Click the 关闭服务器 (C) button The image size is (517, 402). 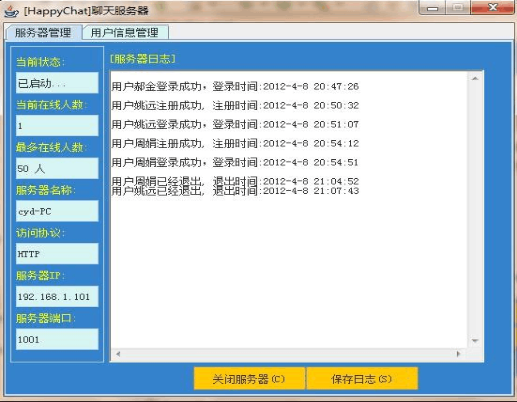click(249, 379)
